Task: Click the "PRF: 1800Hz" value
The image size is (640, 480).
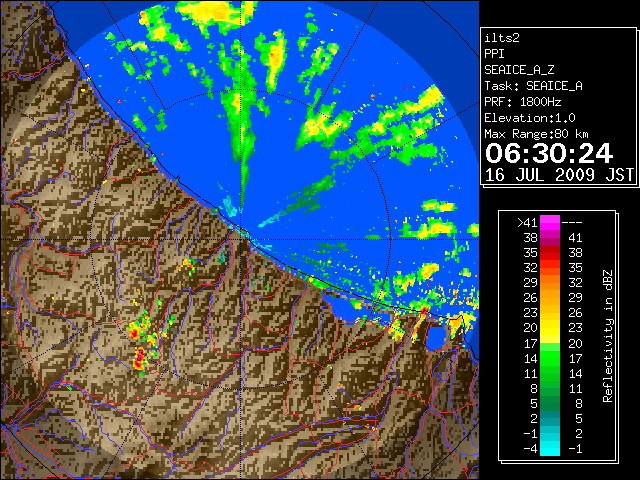Action: click(523, 102)
